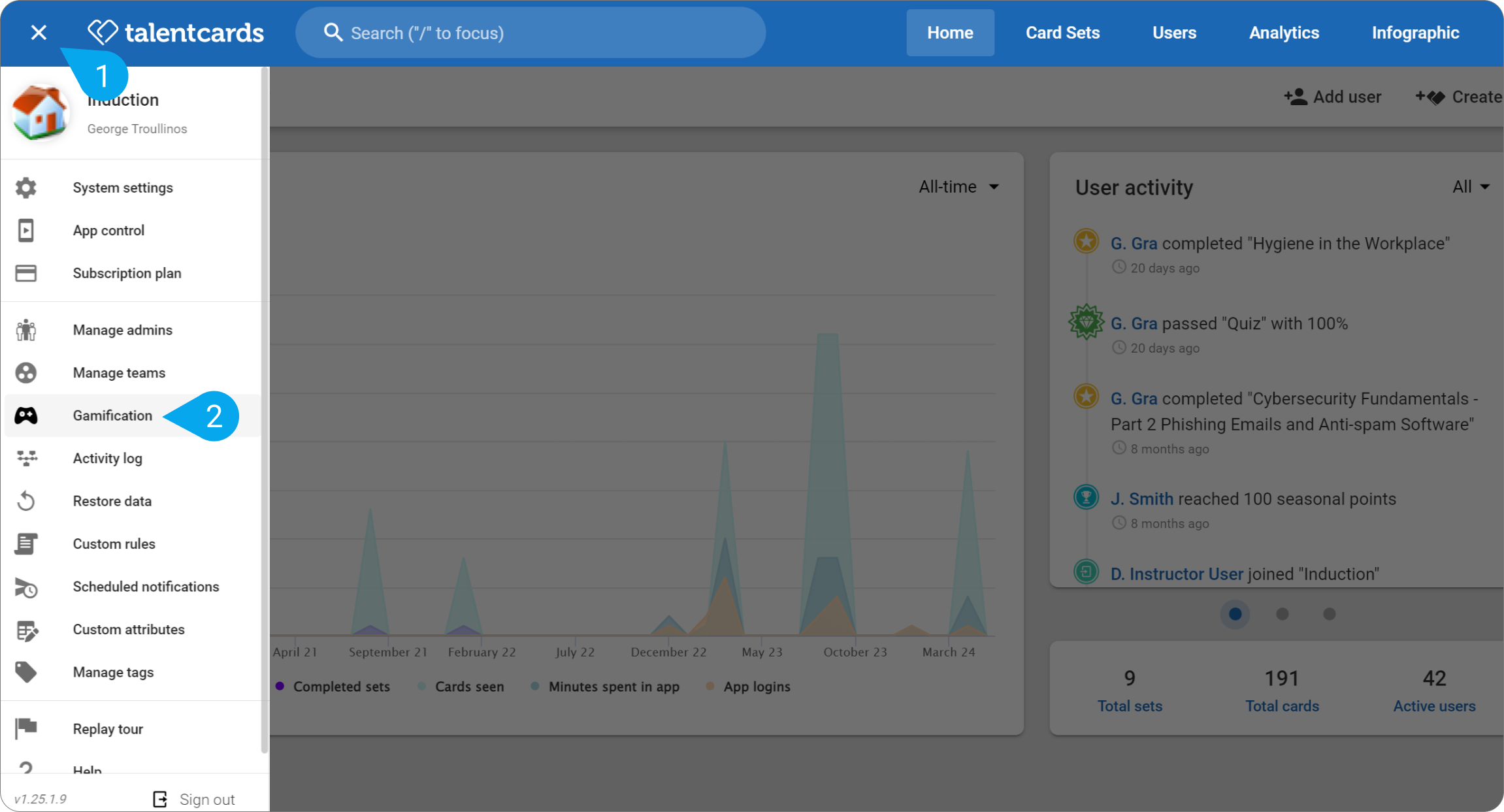Select second carousel page dot
Screen dimensions: 1504x812
(1282, 614)
